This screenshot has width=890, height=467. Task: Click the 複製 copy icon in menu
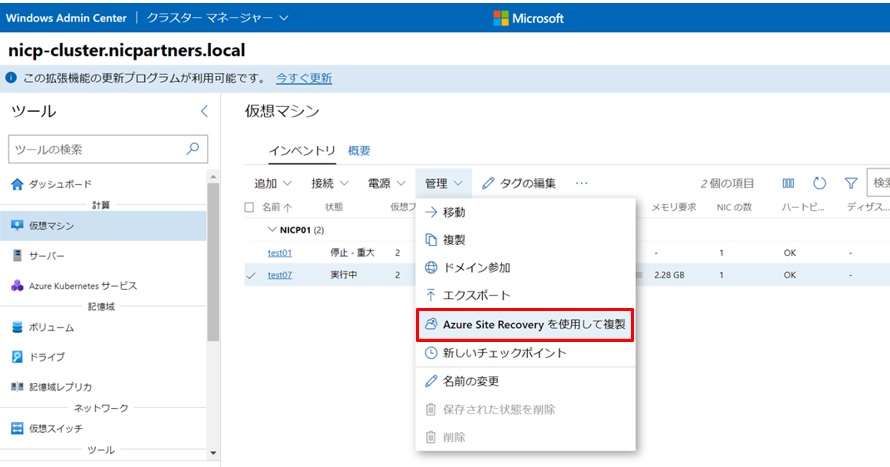(431, 240)
